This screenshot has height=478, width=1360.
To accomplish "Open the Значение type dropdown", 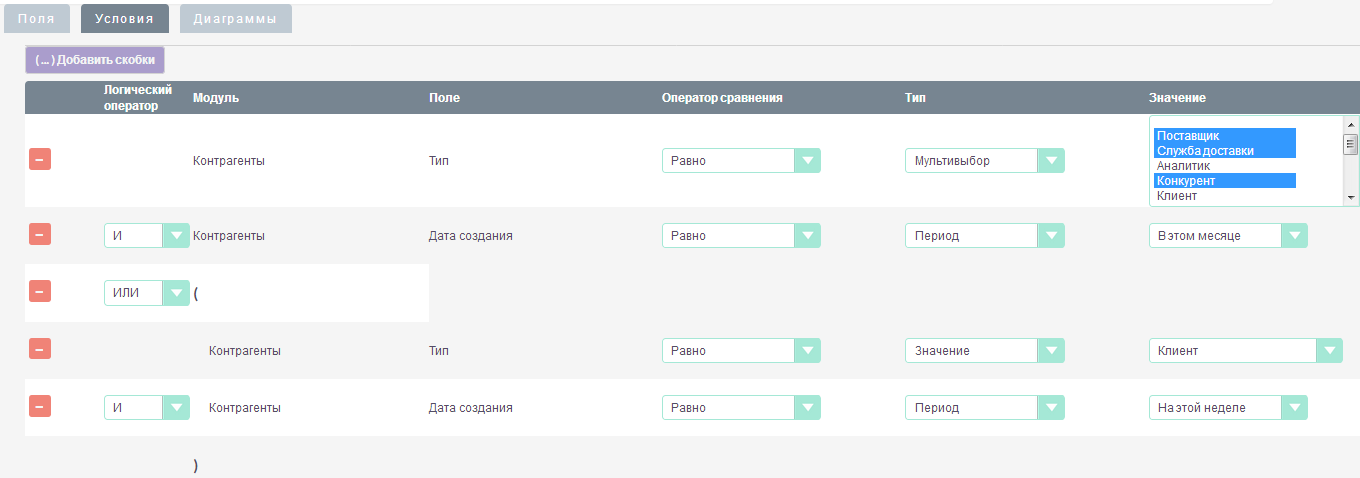I will (x=983, y=351).
